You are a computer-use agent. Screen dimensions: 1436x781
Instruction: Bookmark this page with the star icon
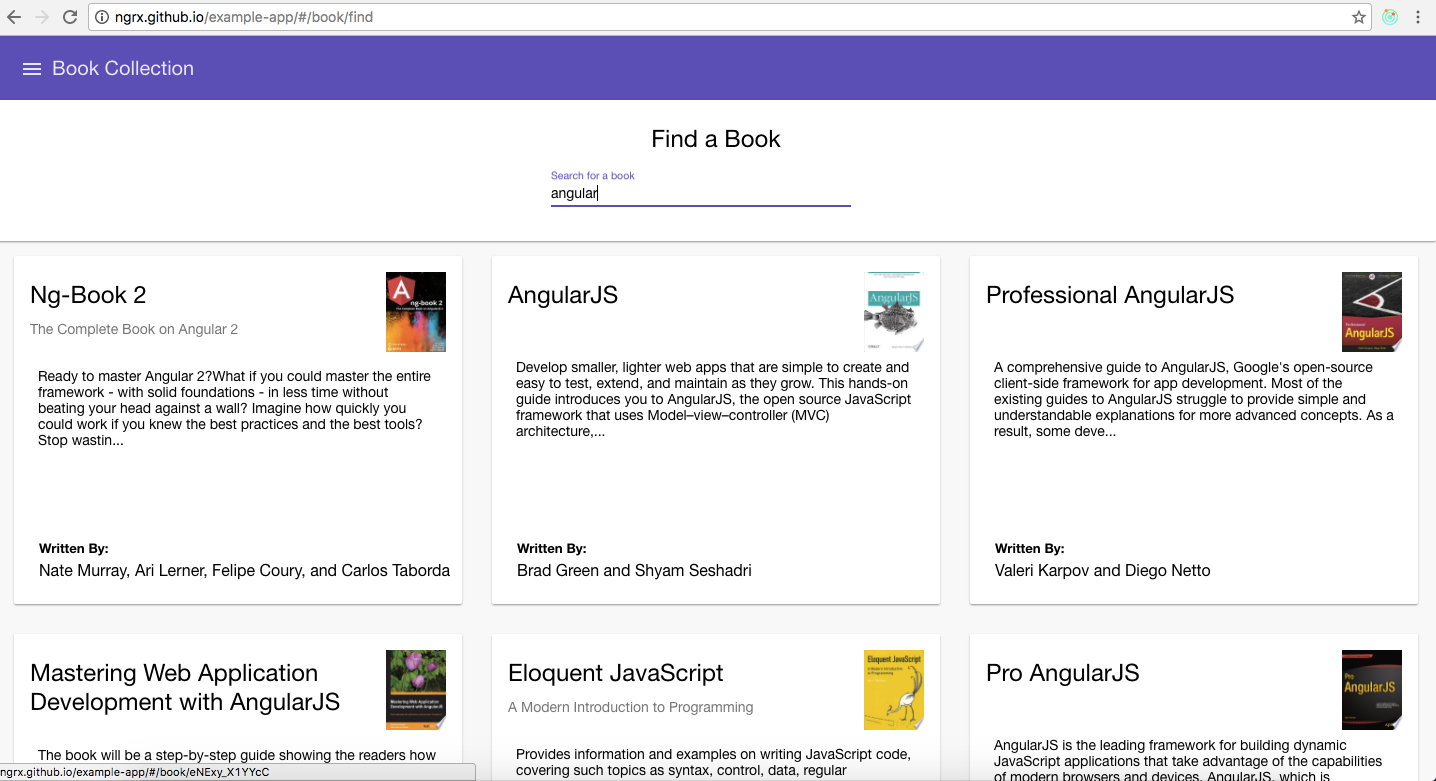pyautogui.click(x=1359, y=17)
